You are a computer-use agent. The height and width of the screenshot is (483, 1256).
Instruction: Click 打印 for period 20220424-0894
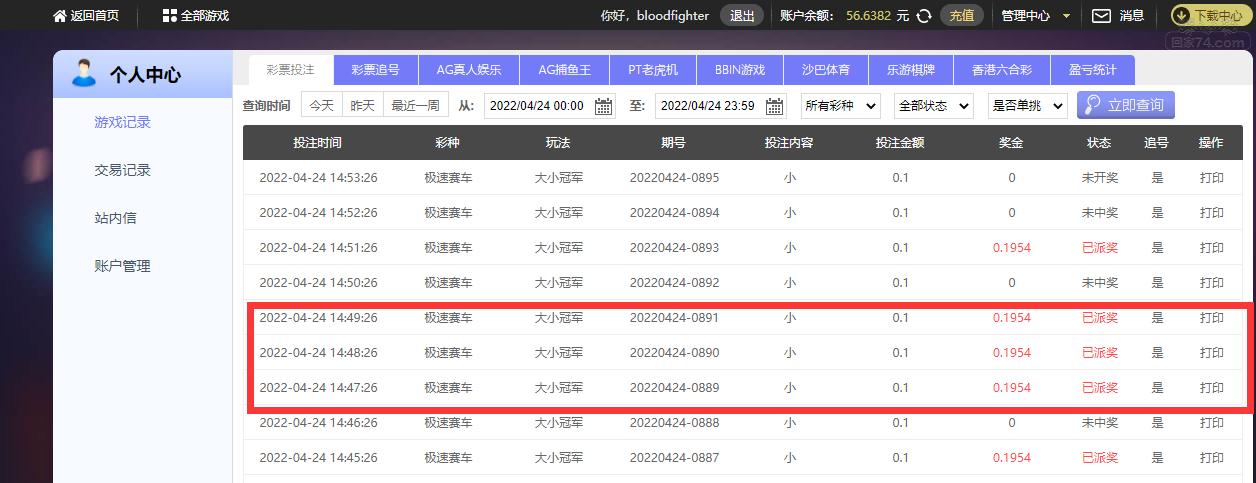tap(1212, 213)
